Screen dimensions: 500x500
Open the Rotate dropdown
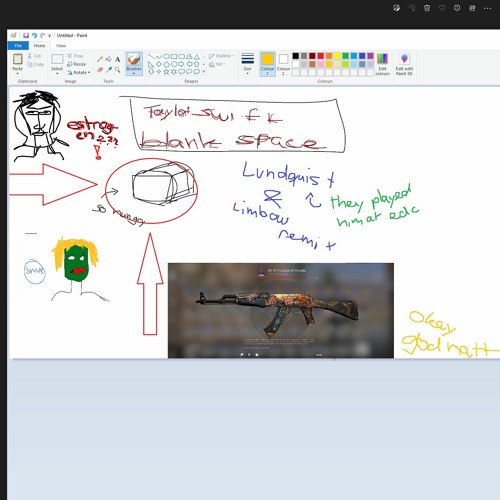click(x=79, y=72)
